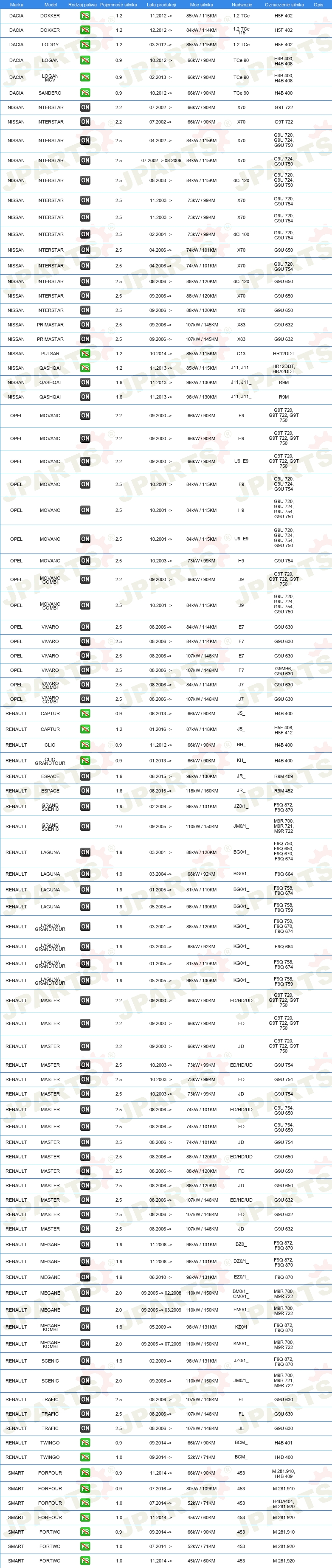Click the petrol icon in the FORFOUR H4DA401 row

(x=85, y=1503)
